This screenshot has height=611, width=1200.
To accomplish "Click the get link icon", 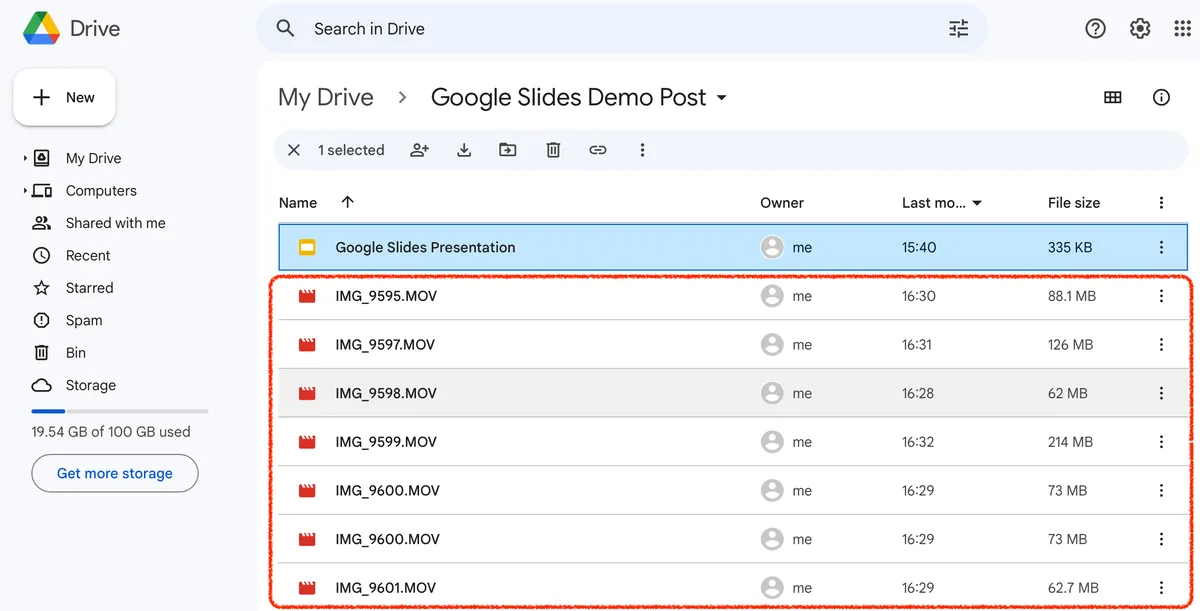I will [598, 150].
